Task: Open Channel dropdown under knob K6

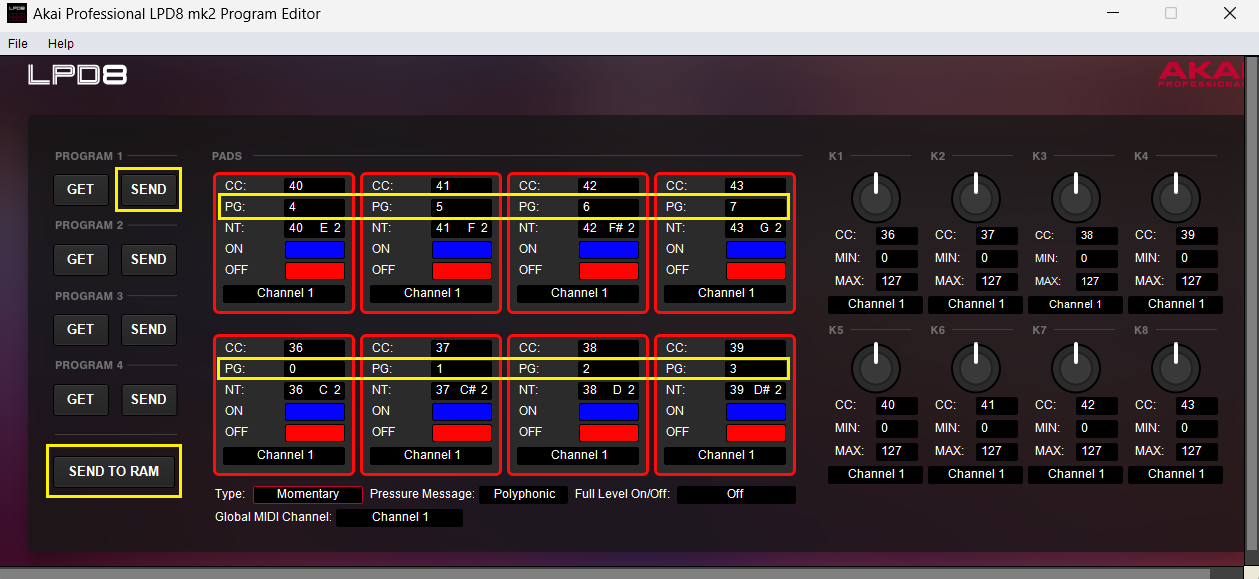Action: point(976,474)
